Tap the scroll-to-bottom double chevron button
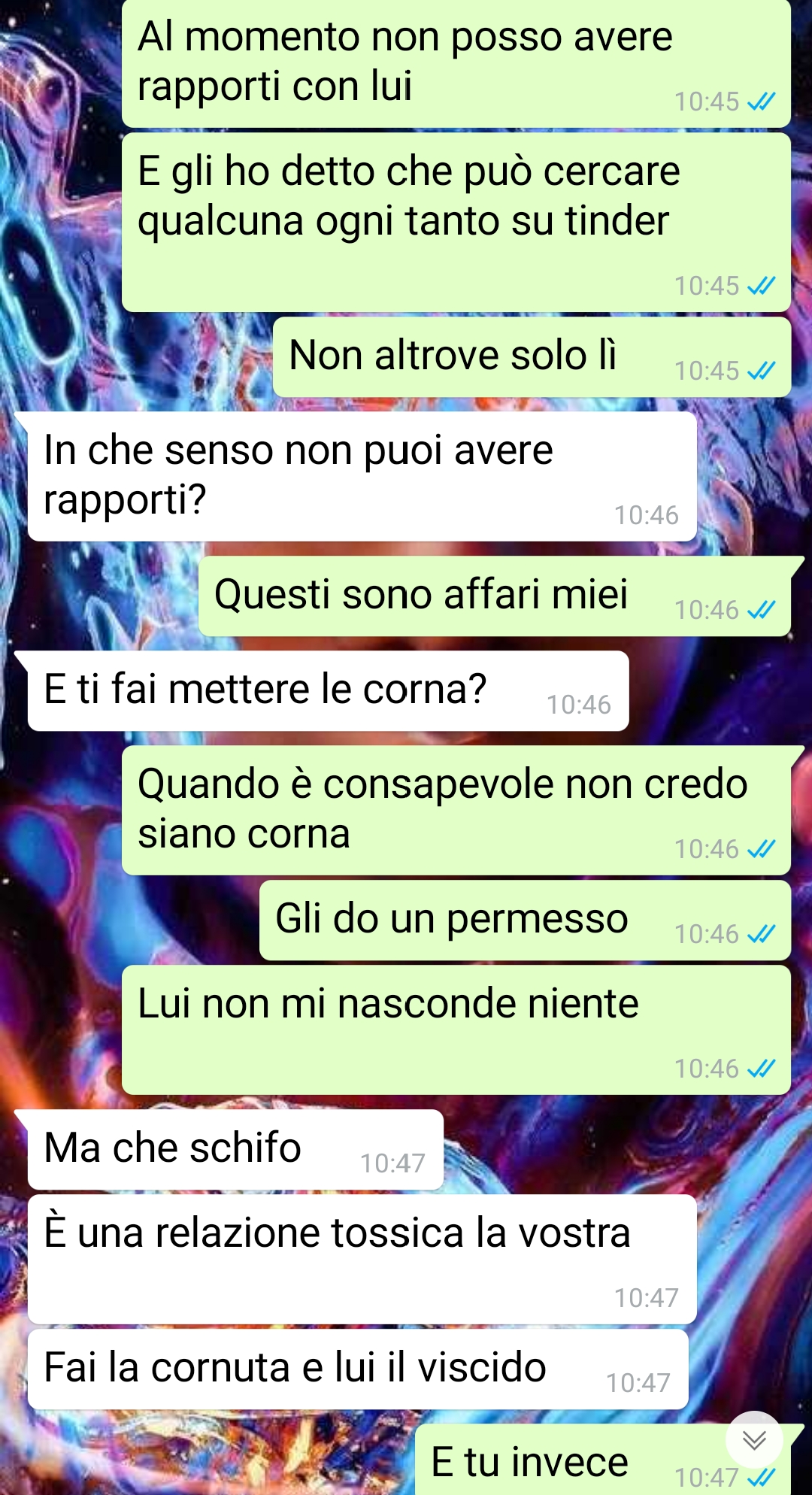The image size is (812, 1495). click(x=754, y=1440)
